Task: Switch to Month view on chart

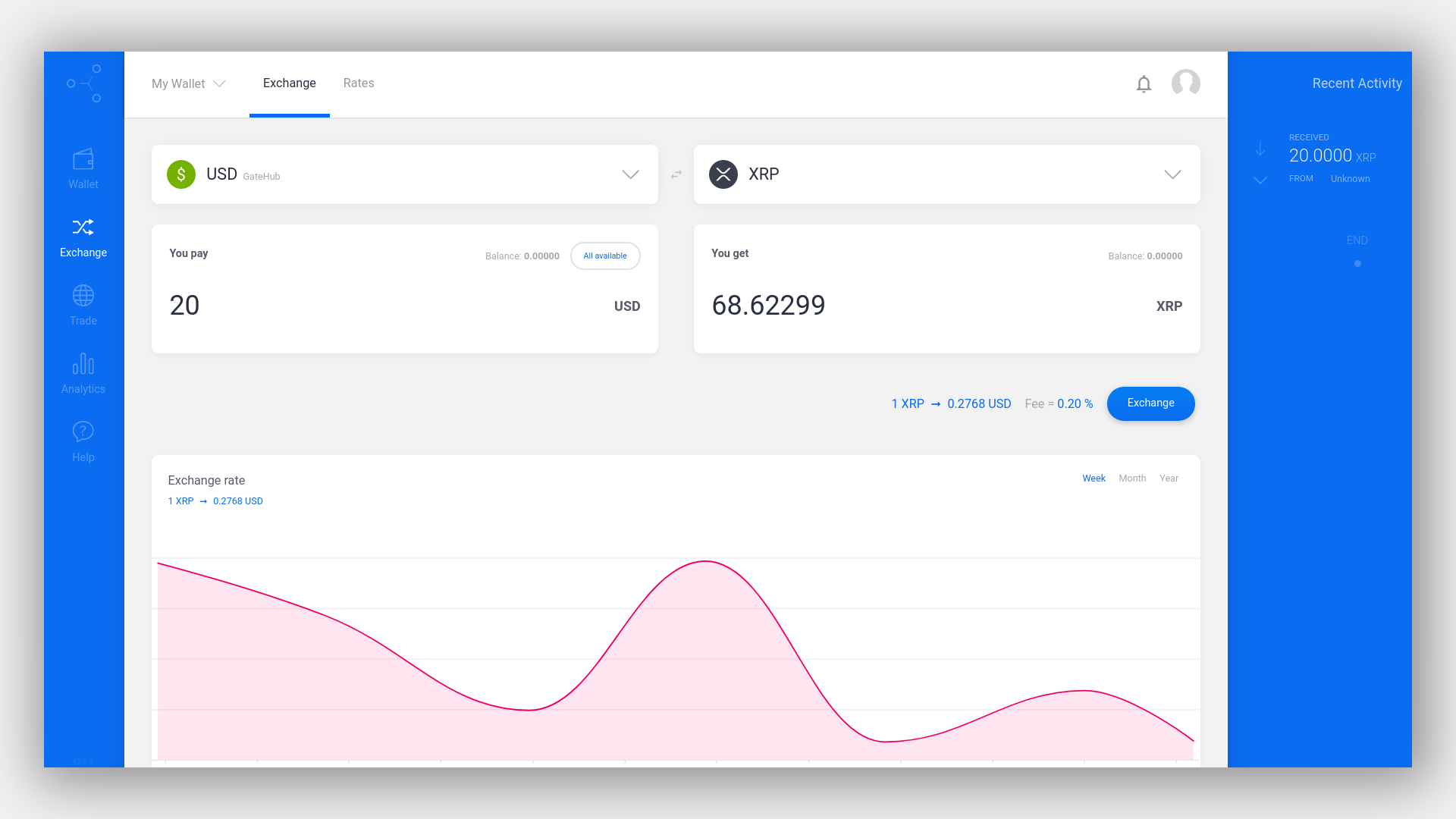Action: point(1132,478)
